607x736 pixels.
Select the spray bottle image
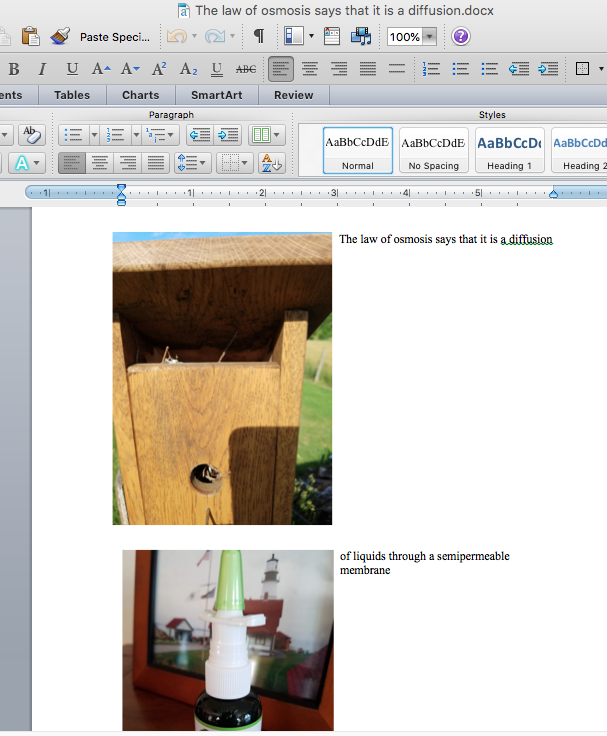(x=228, y=640)
